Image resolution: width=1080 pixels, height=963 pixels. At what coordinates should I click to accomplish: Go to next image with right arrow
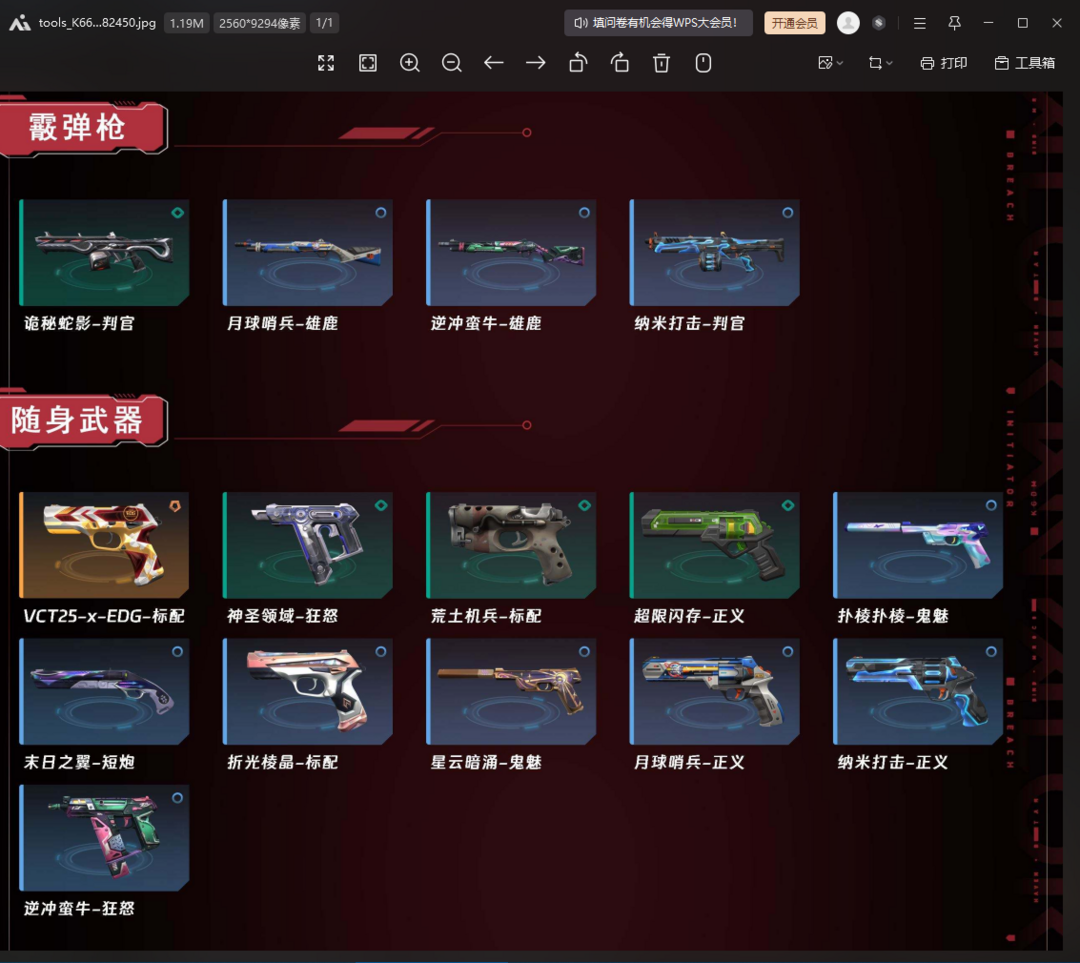coord(535,63)
